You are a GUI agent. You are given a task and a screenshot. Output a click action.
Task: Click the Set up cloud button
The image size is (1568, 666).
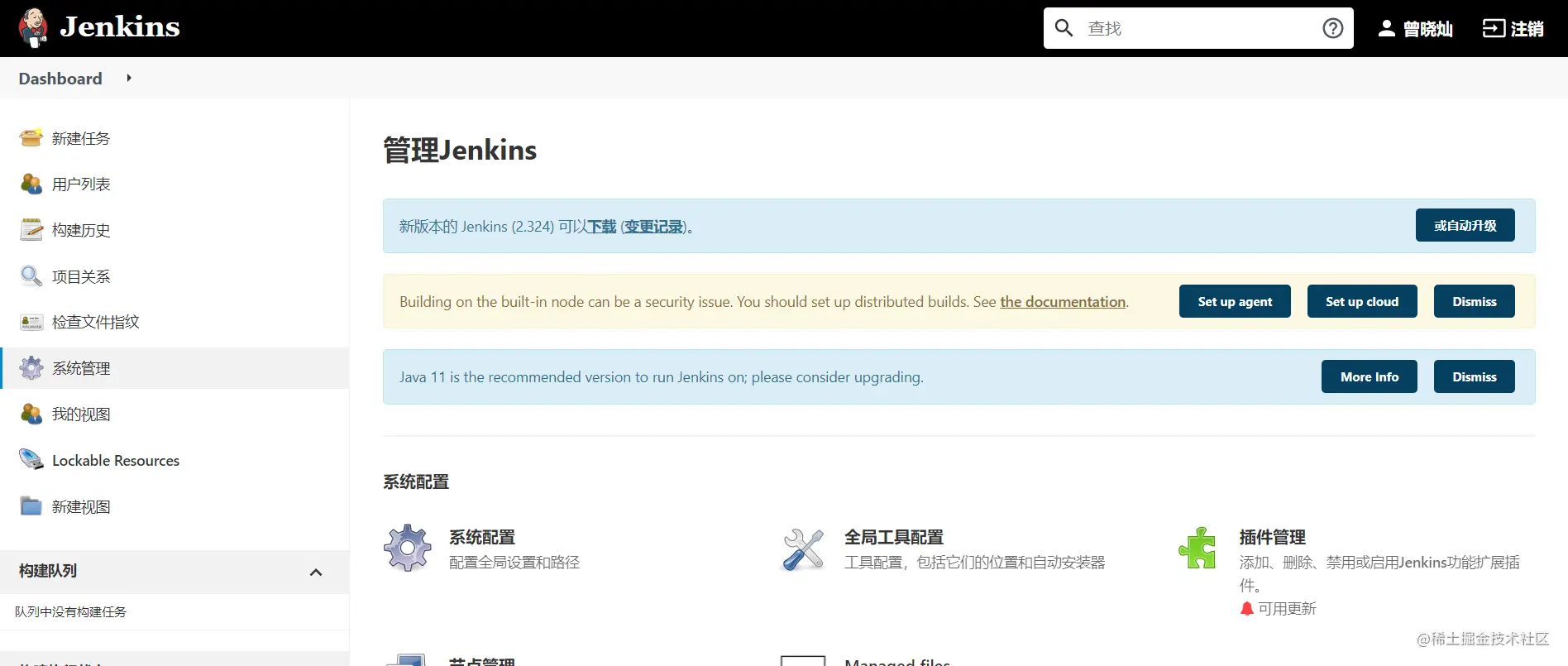pos(1362,301)
